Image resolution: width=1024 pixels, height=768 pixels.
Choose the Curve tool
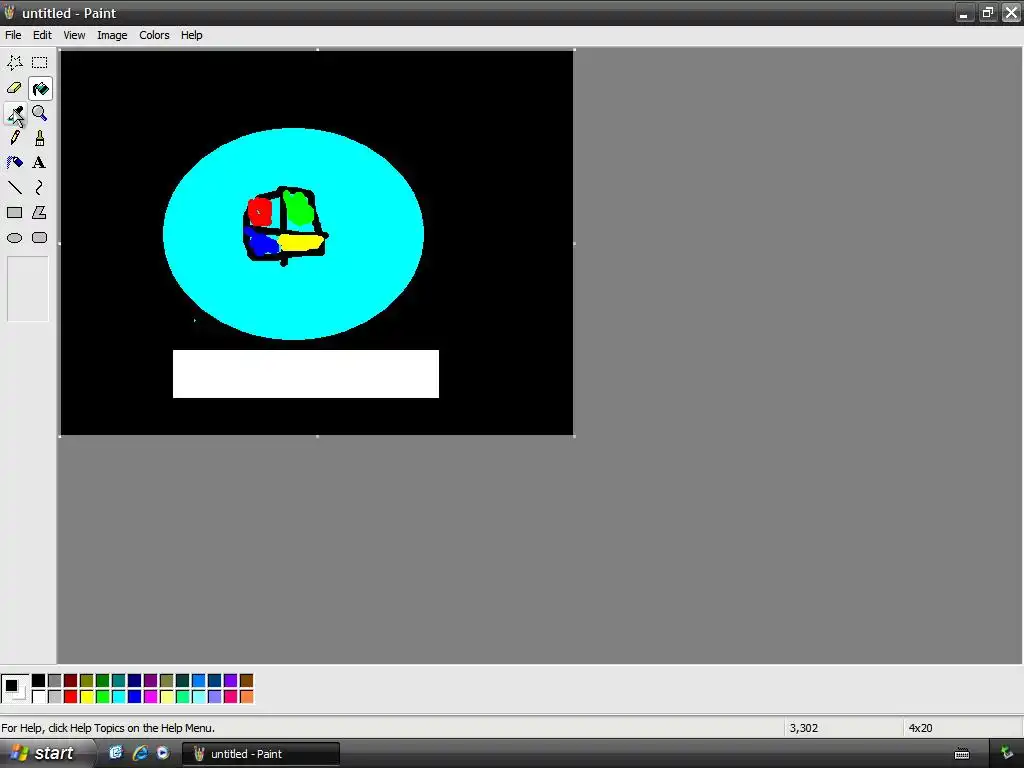40,188
